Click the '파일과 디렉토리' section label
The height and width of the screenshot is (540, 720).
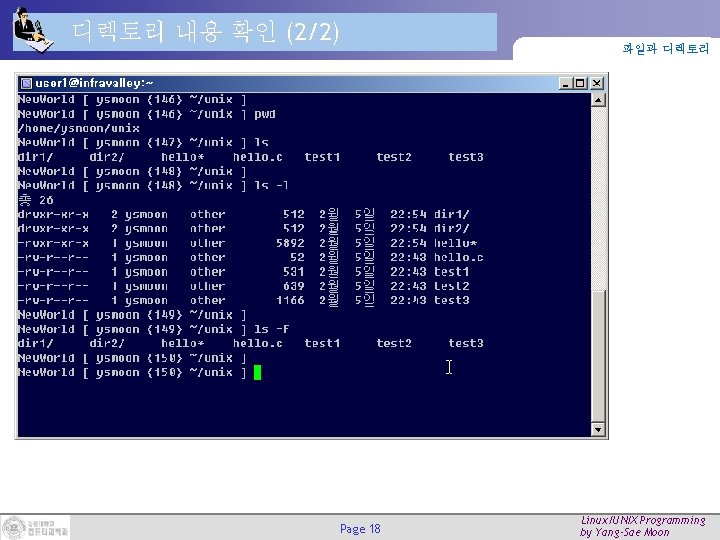click(666, 48)
